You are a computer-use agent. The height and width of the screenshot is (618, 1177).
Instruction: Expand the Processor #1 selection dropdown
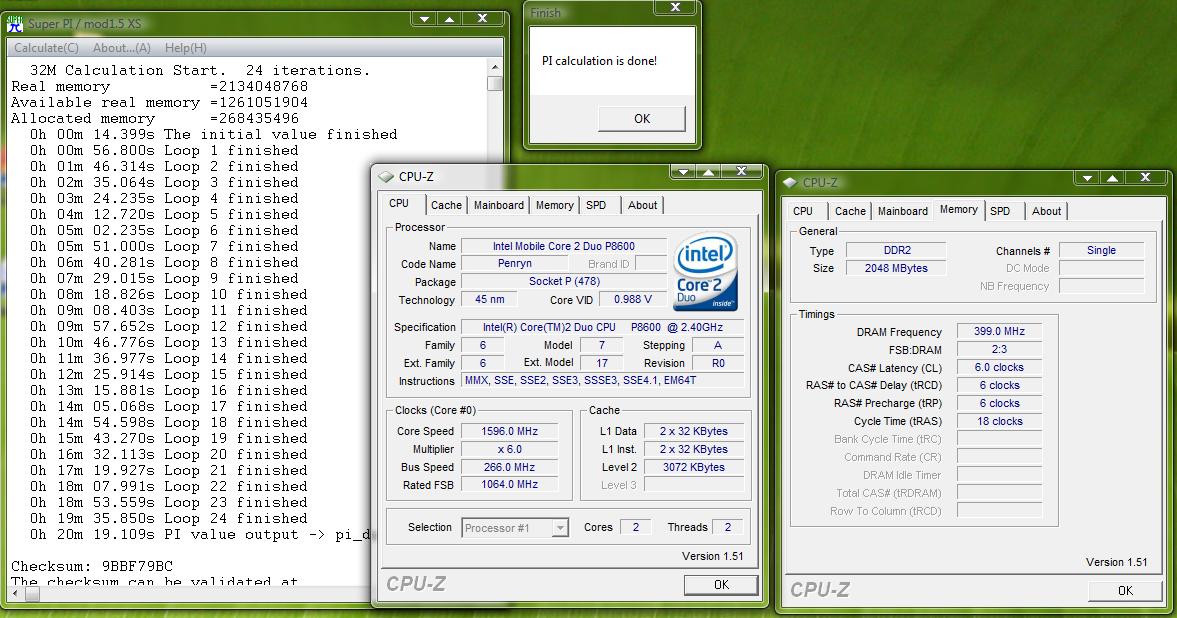(x=560, y=528)
